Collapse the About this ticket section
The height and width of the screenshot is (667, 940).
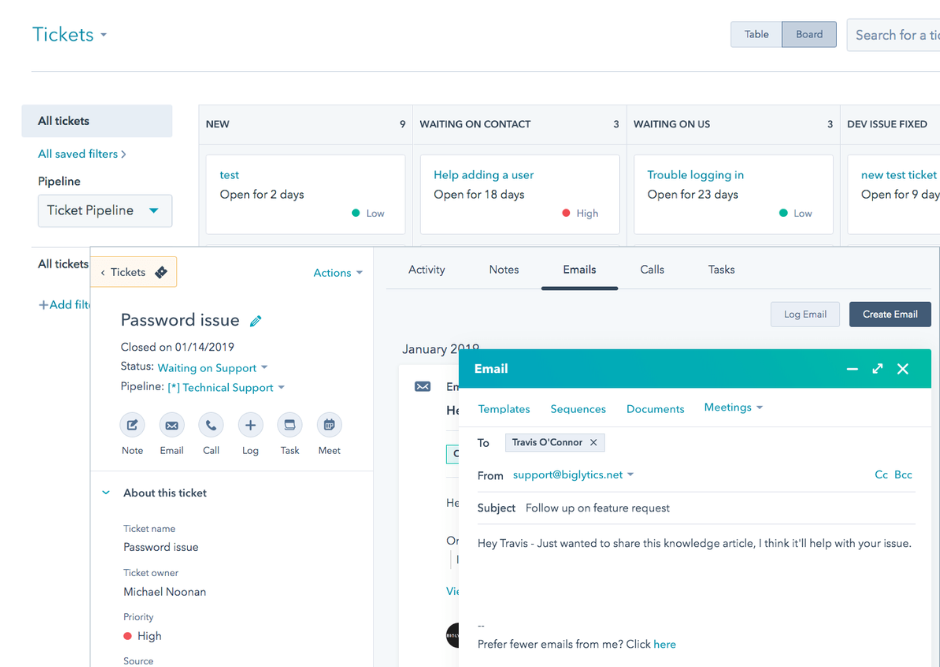(x=107, y=493)
